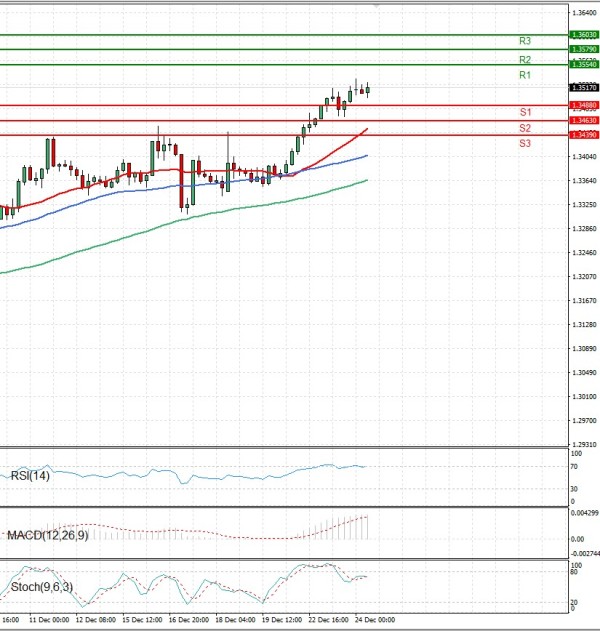Screen dimensions: 600x631
Task: Select the R2 resistance label
Action: coord(525,60)
